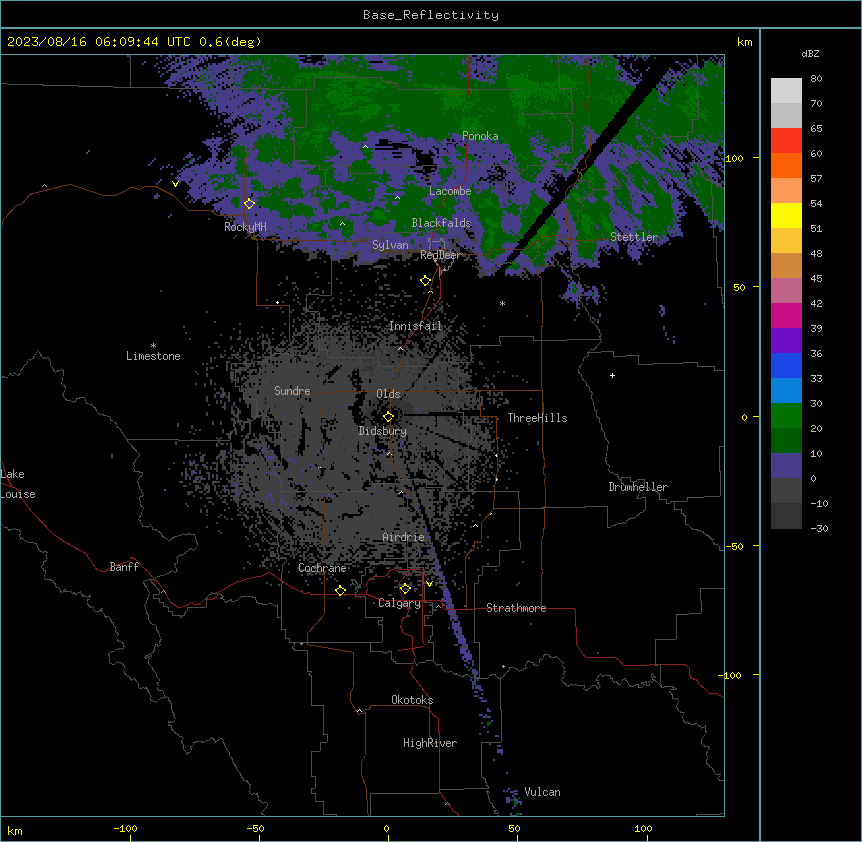Pick the magenta 39–42 dBZ legend swatch

(x=786, y=315)
